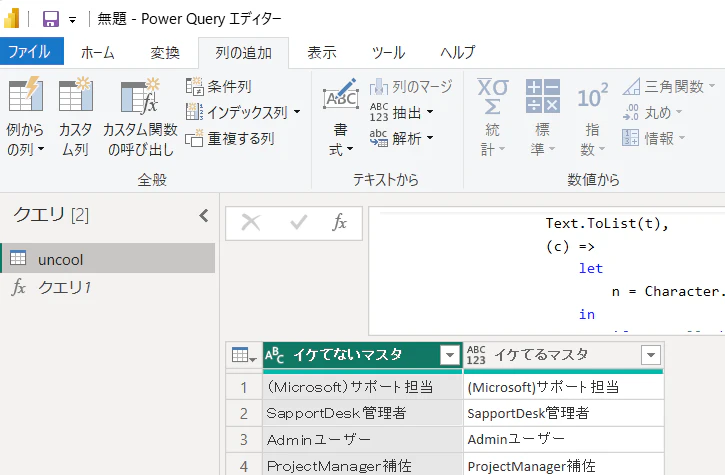725x475 pixels.
Task: Click ProjectManager補佐 cell in イケてないマスタ
Action: 362,465
